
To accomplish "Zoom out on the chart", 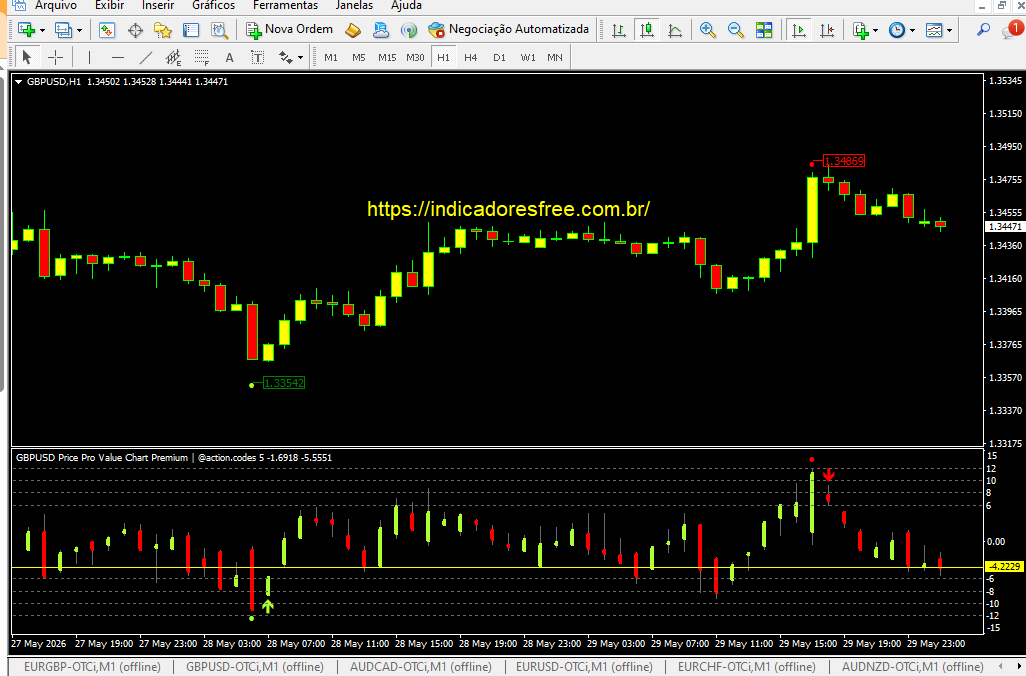I will [735, 30].
